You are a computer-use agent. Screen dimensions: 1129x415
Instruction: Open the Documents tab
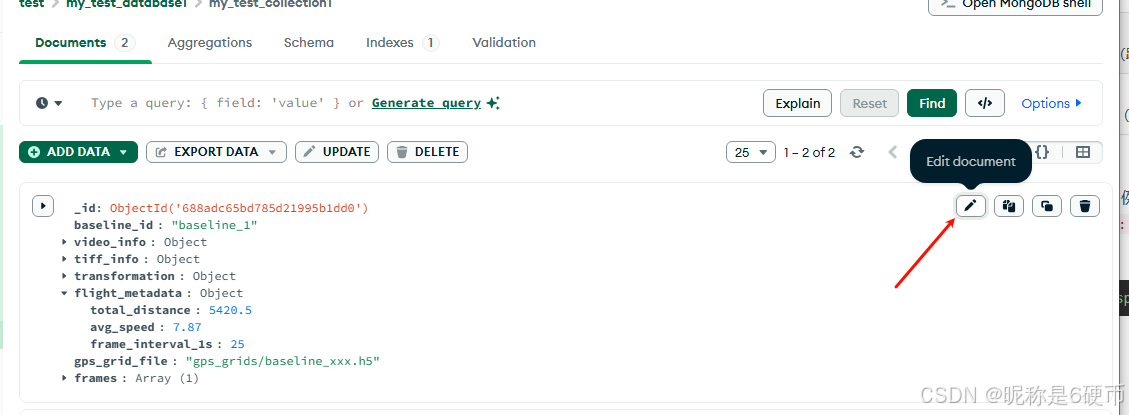[x=85, y=43]
